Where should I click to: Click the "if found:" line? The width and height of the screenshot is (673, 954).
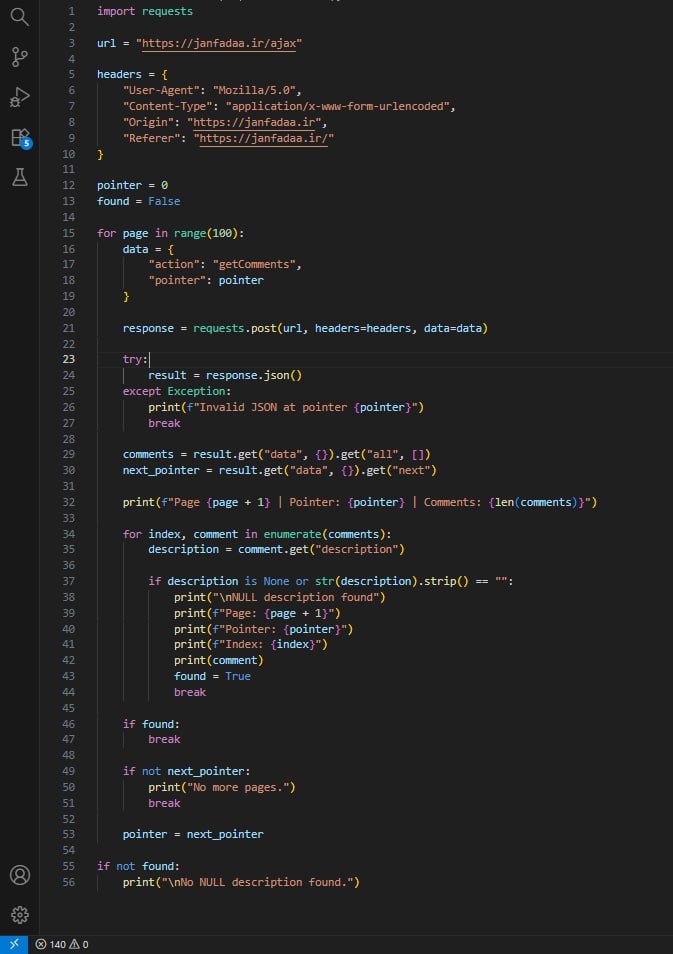[152, 724]
